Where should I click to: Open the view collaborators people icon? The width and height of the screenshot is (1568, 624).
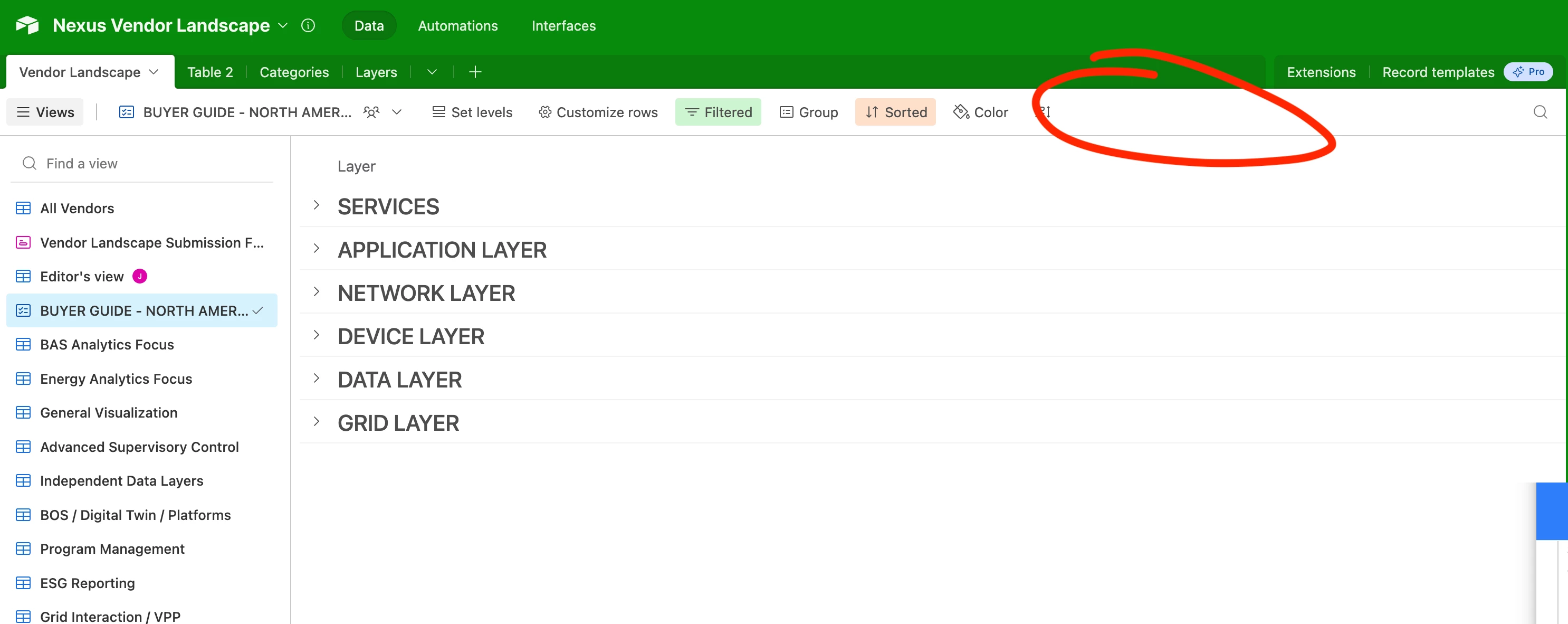[371, 112]
